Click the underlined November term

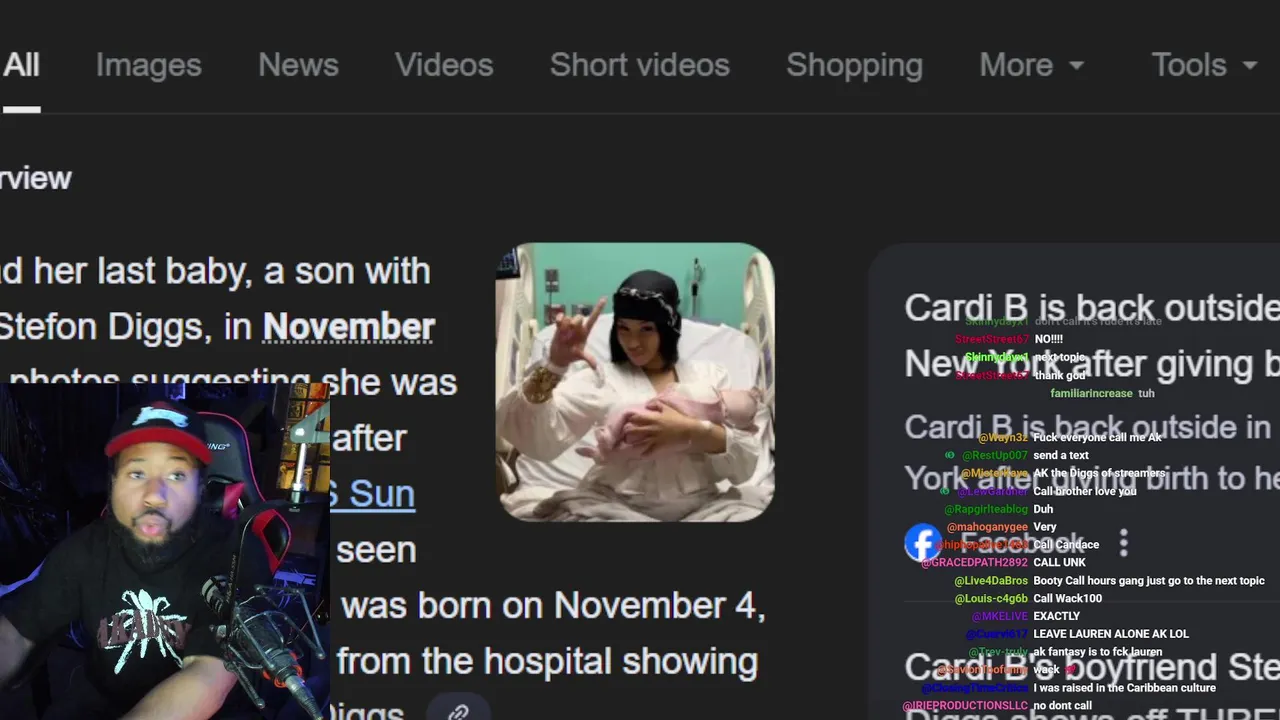(x=348, y=327)
